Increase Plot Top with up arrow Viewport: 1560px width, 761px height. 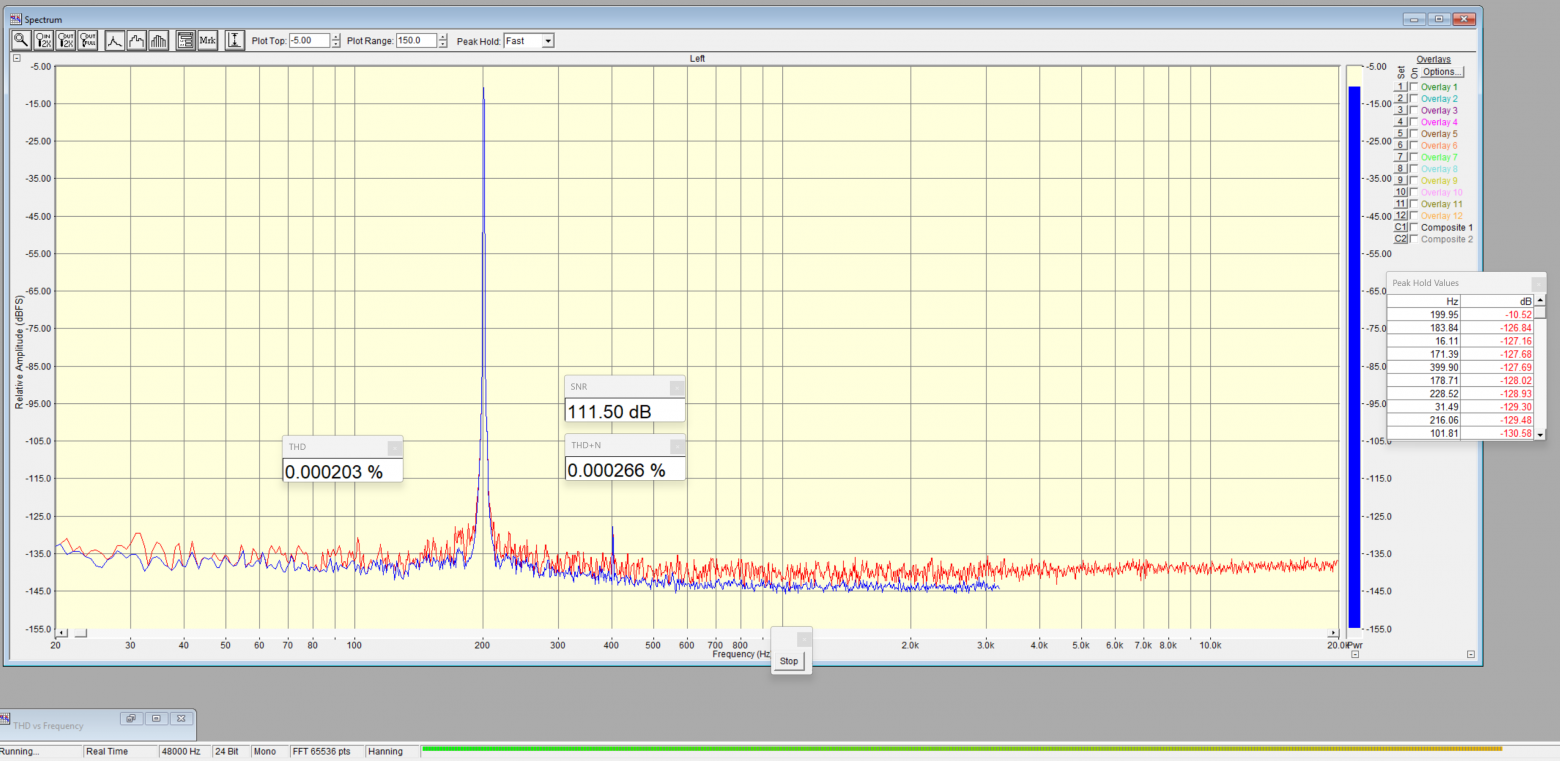click(x=334, y=37)
